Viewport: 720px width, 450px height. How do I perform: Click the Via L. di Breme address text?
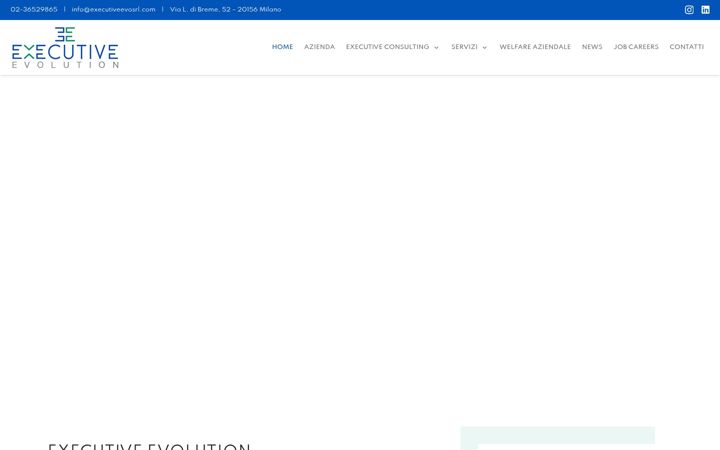pos(225,9)
